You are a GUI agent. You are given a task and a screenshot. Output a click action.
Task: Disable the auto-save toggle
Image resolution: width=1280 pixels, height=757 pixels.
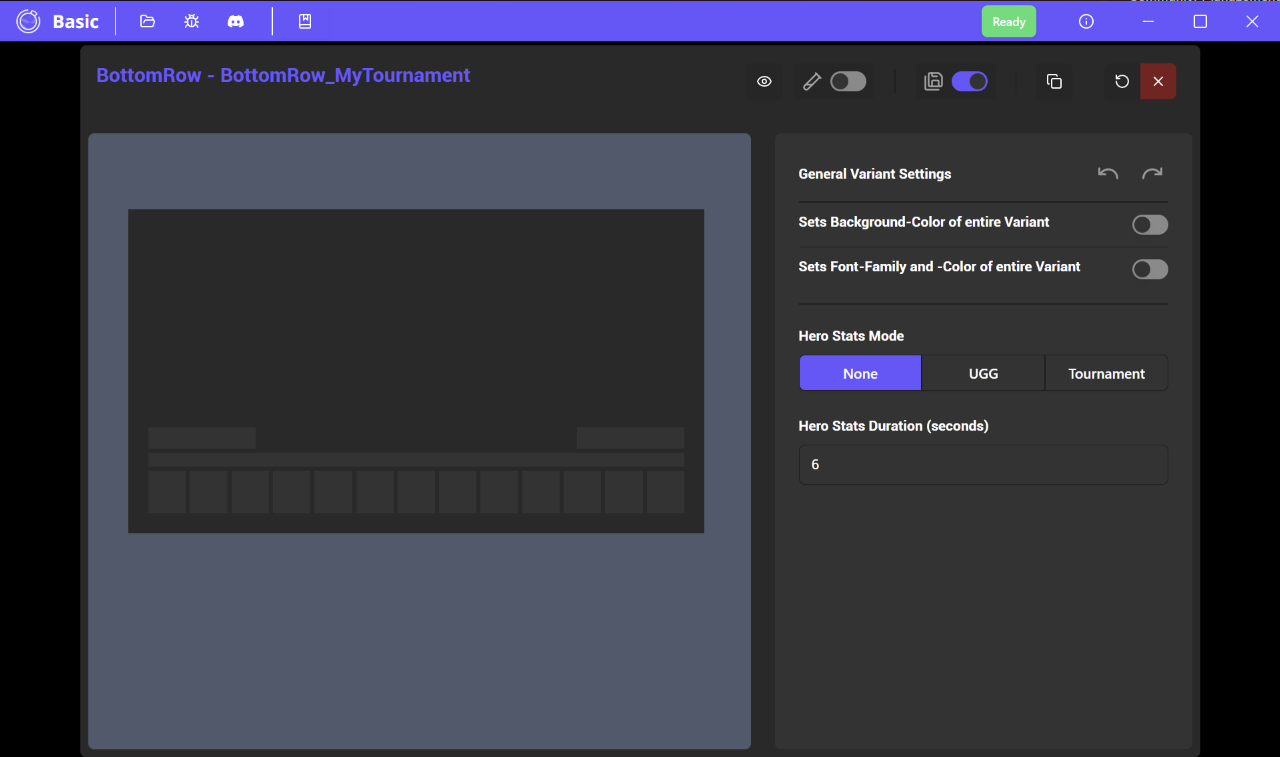(x=969, y=82)
